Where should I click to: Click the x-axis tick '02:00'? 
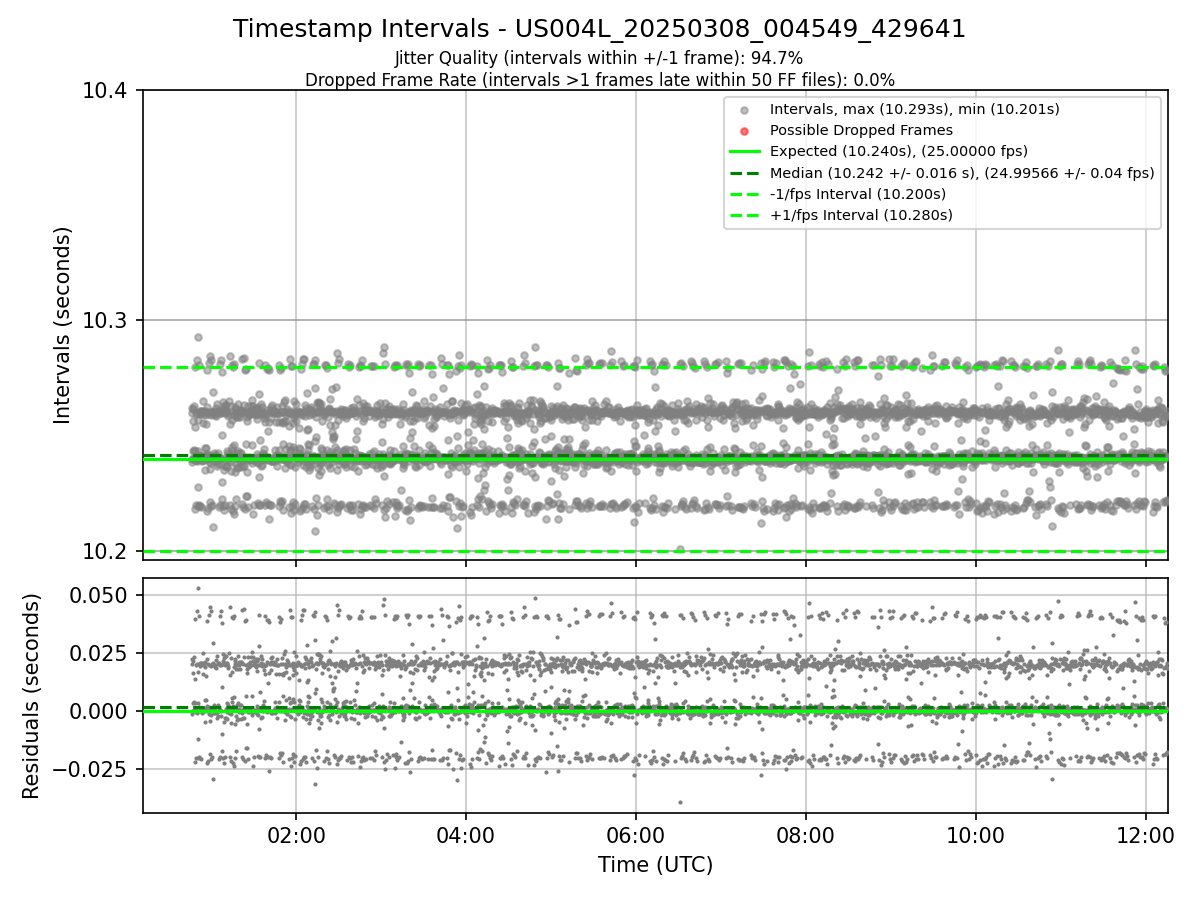click(295, 834)
